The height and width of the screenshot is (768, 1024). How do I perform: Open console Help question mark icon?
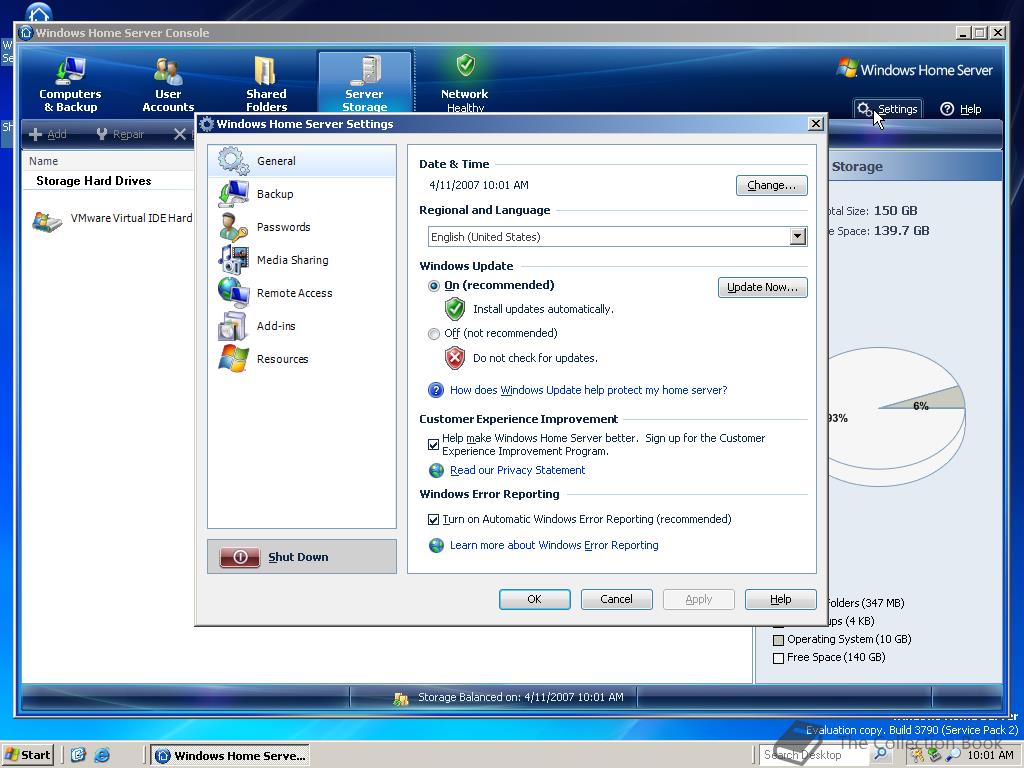pos(947,109)
